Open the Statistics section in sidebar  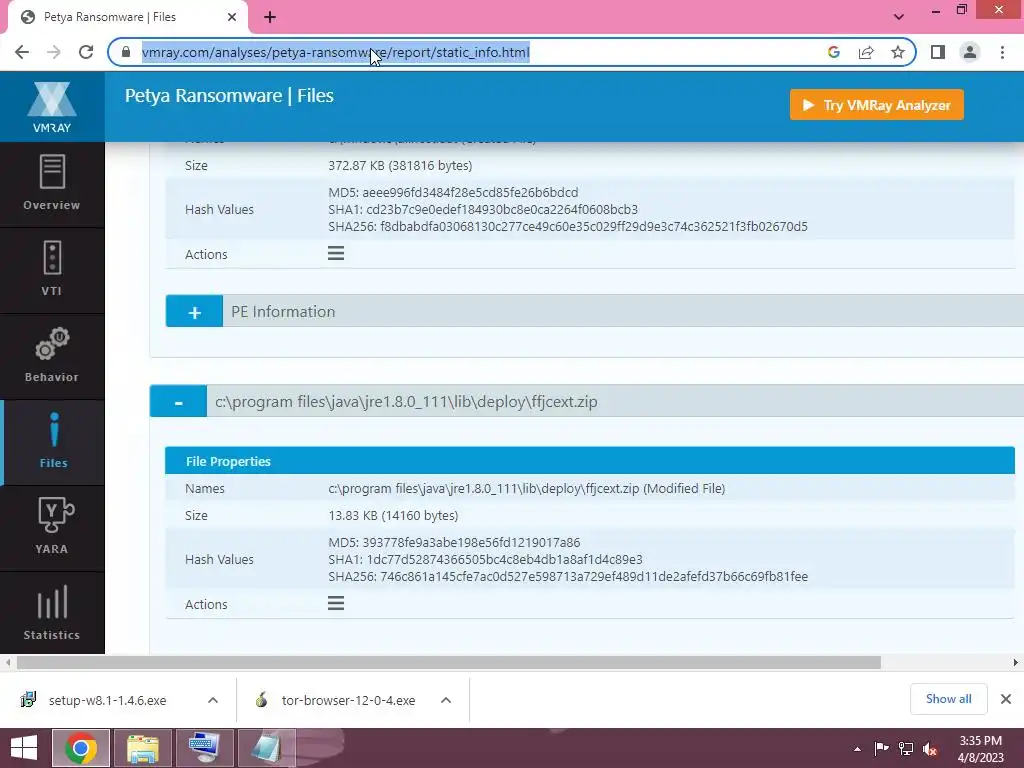pos(52,613)
